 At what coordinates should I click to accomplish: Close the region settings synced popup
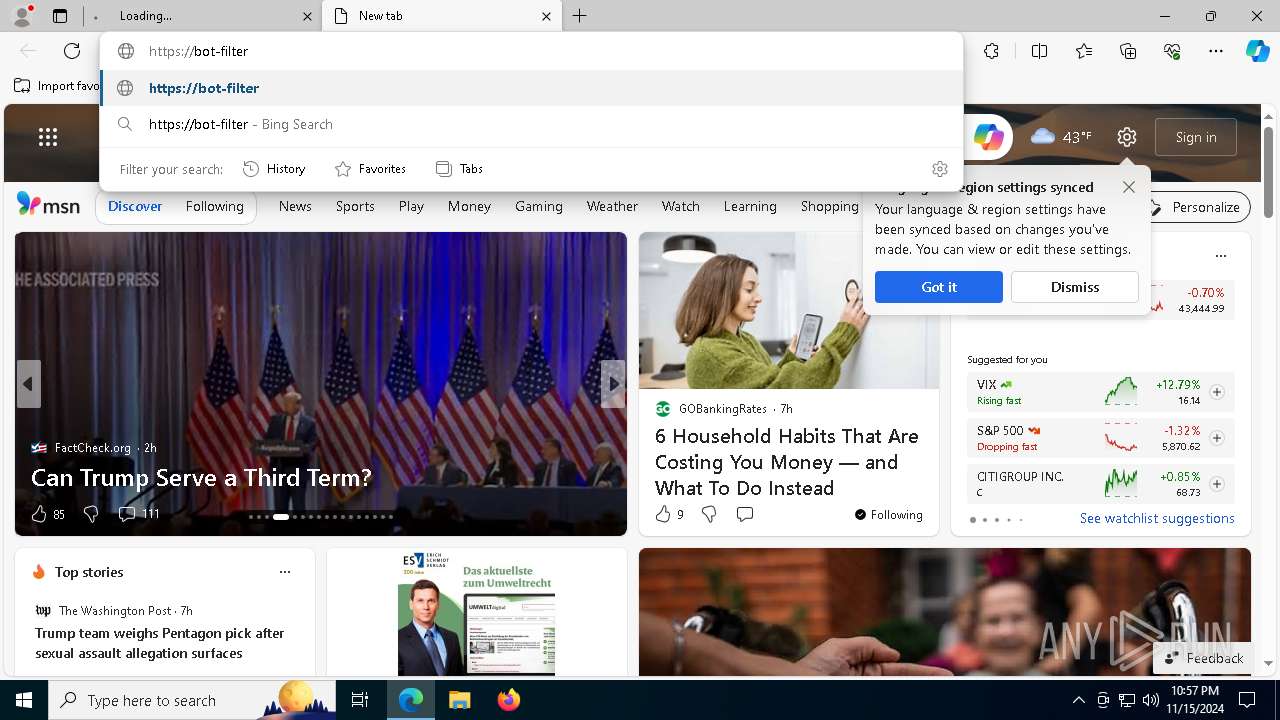(1129, 187)
